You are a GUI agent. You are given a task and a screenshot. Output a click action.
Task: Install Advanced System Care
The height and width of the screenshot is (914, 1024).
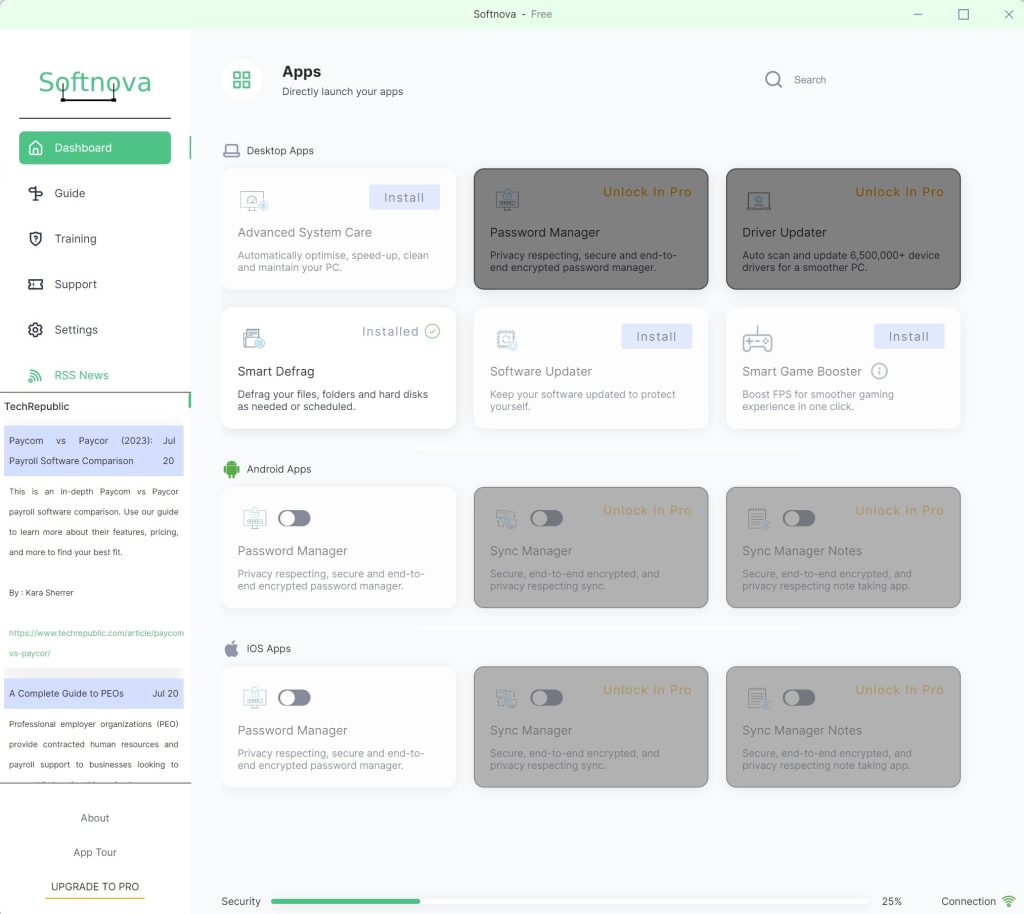[x=404, y=197]
